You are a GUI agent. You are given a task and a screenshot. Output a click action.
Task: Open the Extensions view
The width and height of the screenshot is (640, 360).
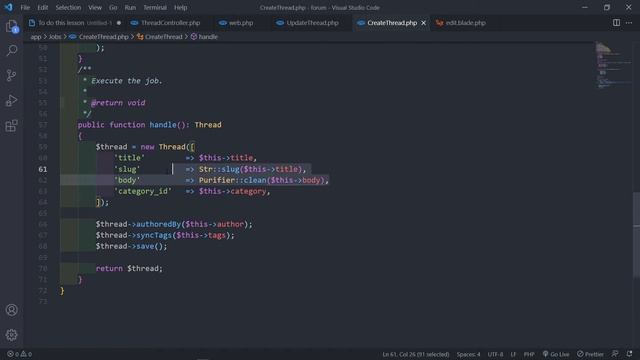(x=11, y=126)
